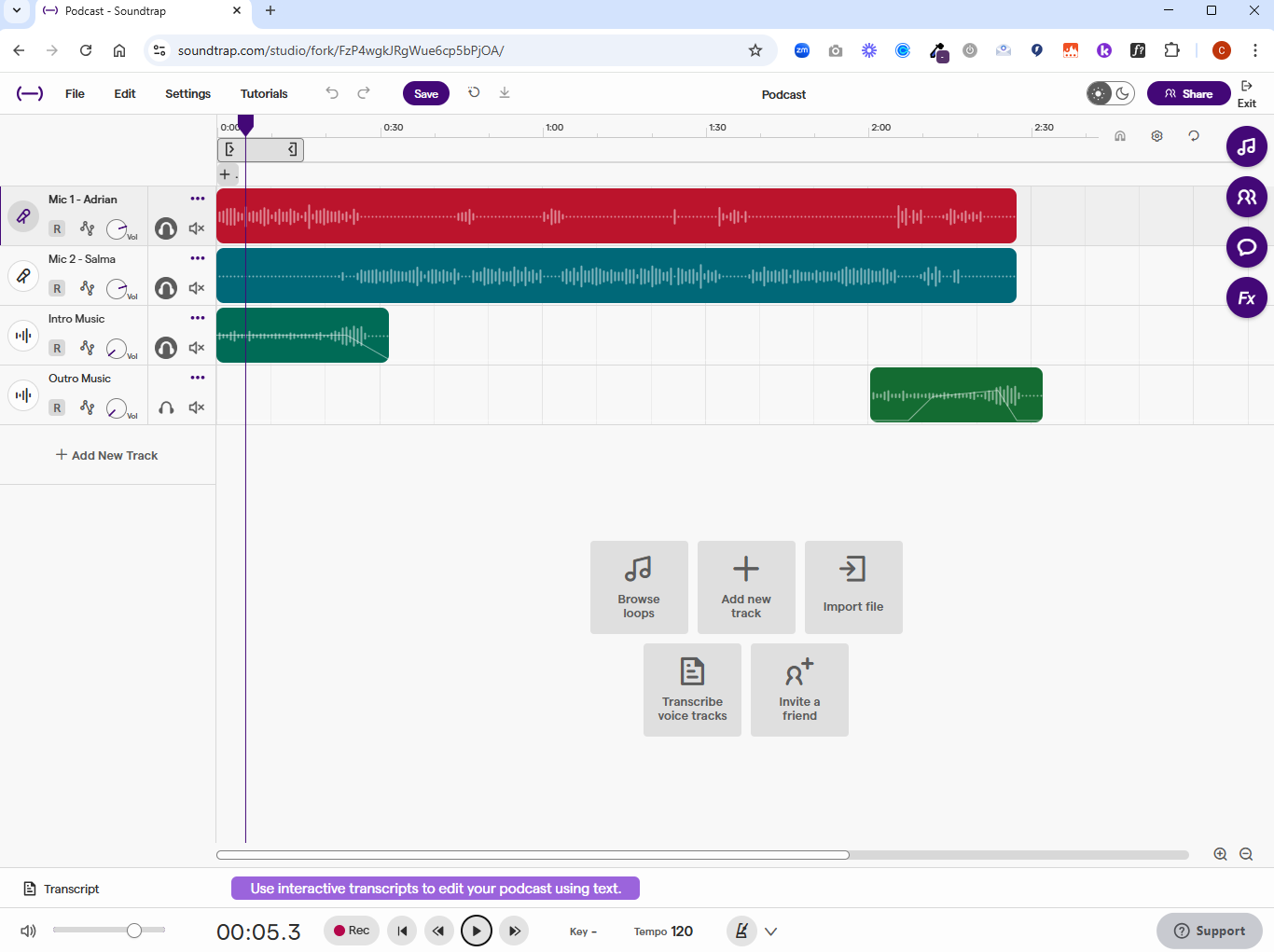Solo the Outro Music track with headphones

point(166,407)
